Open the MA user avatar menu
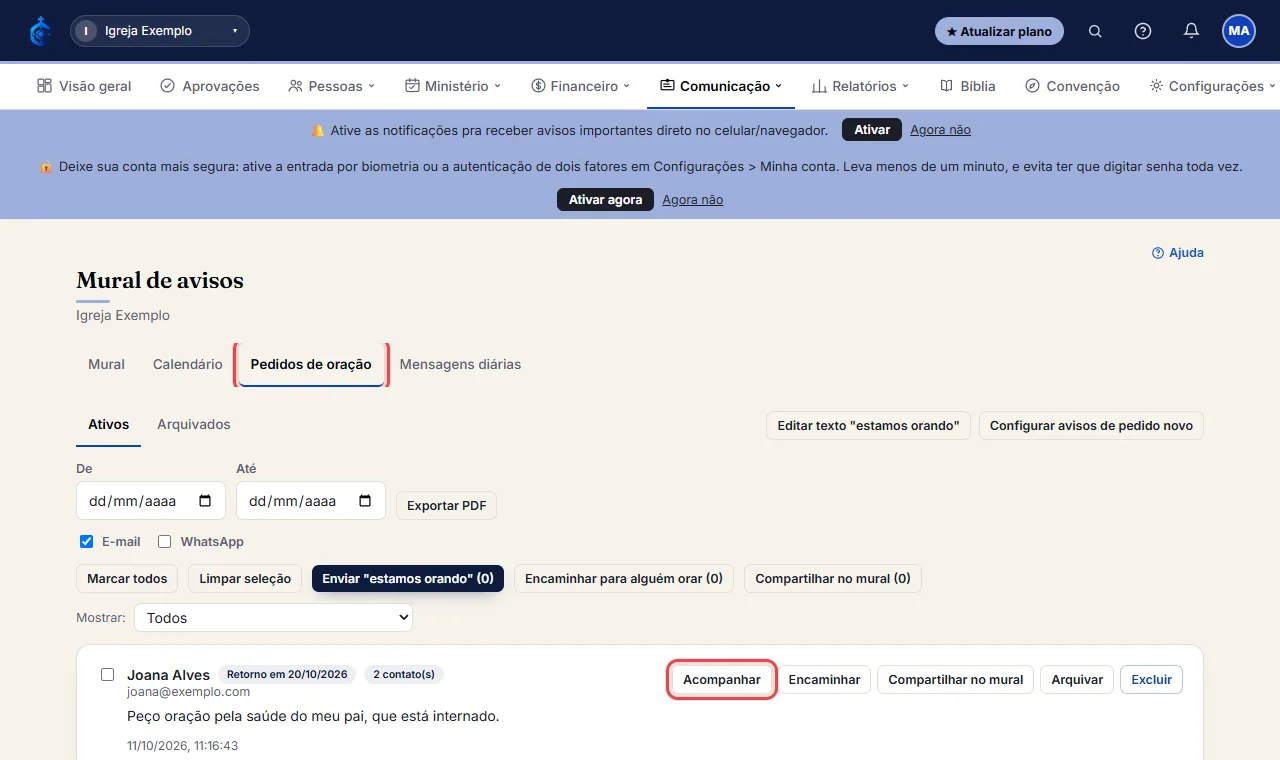 [1239, 31]
